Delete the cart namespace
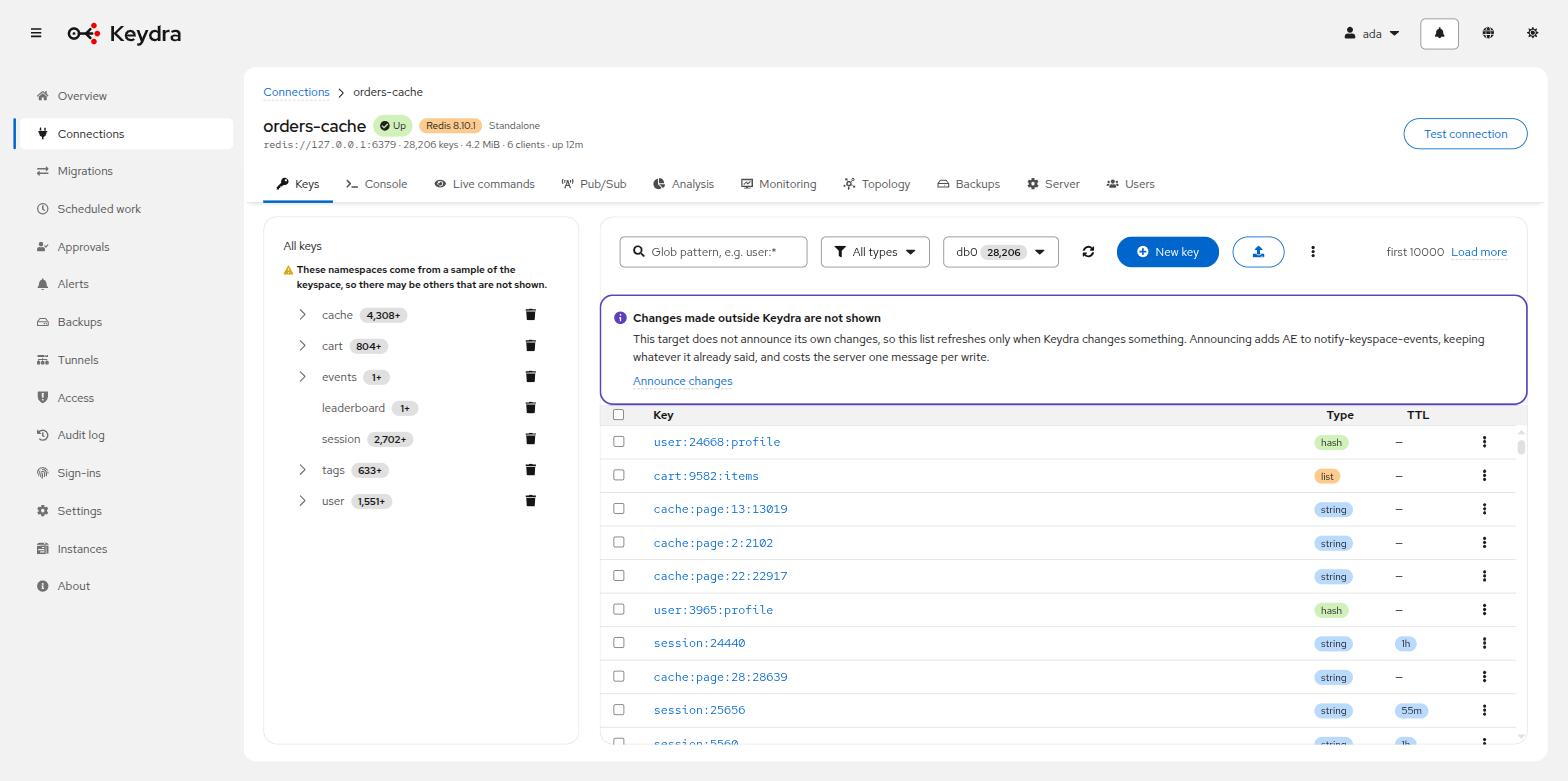Image resolution: width=1568 pixels, height=781 pixels. tap(531, 345)
